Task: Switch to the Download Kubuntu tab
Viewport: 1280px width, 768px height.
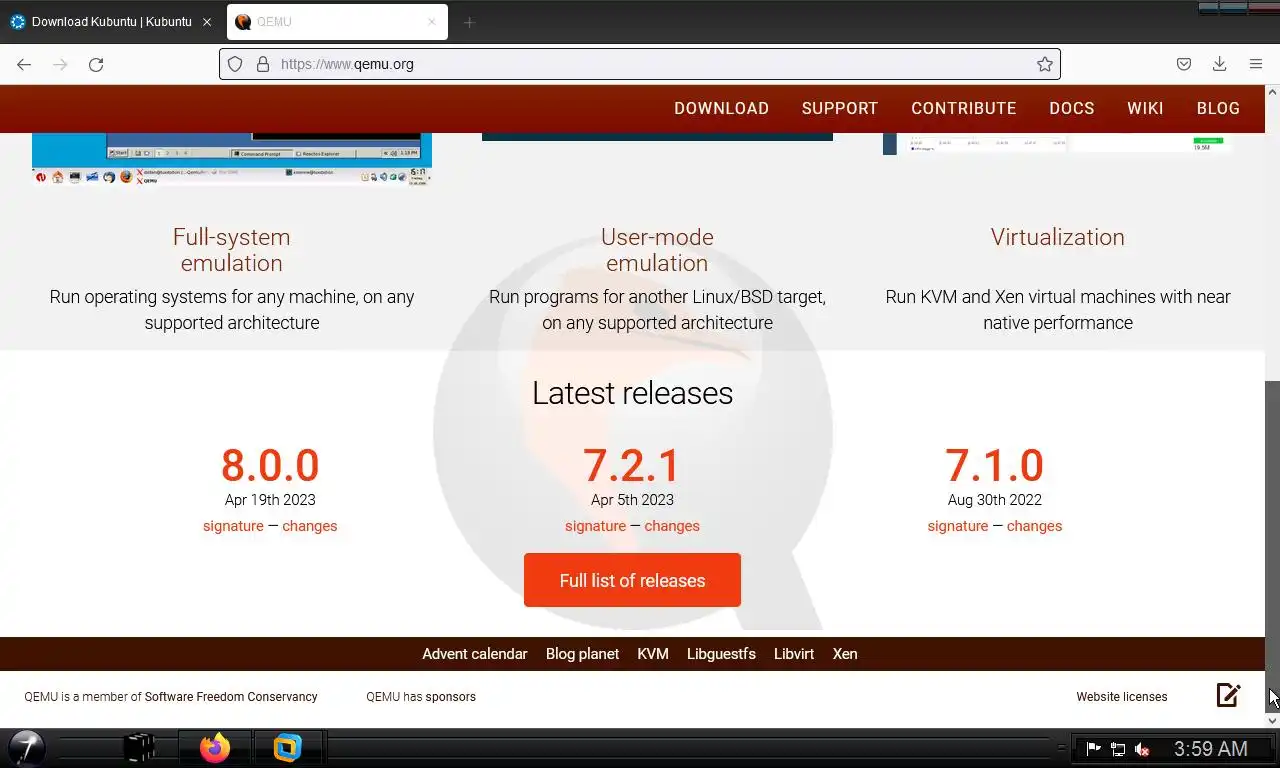Action: click(x=113, y=22)
